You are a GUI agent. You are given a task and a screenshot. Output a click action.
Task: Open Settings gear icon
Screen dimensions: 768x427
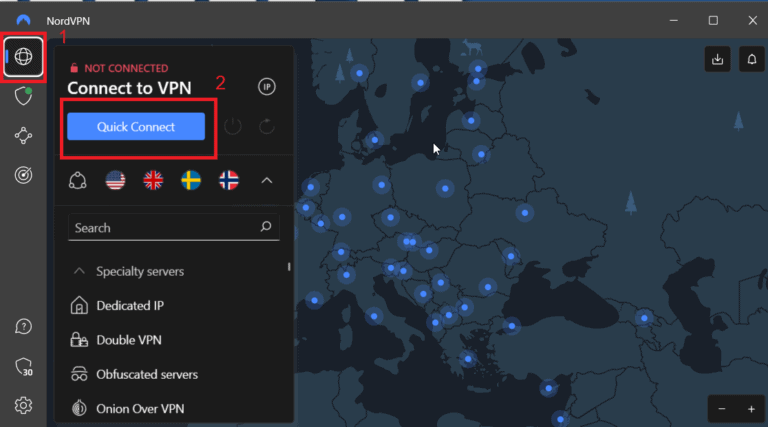pyautogui.click(x=23, y=405)
